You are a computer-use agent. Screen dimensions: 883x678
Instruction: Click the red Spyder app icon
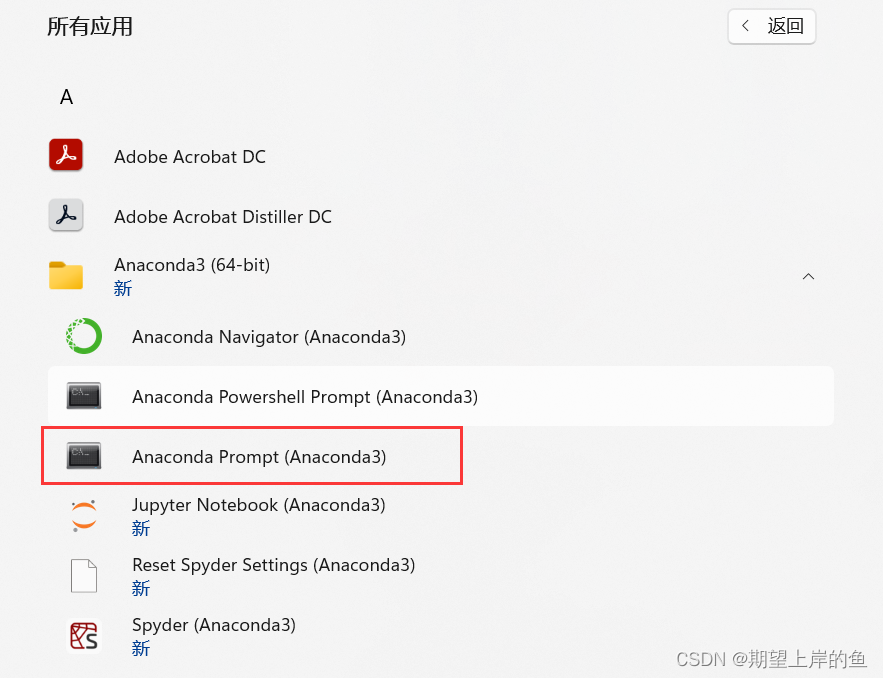click(84, 636)
